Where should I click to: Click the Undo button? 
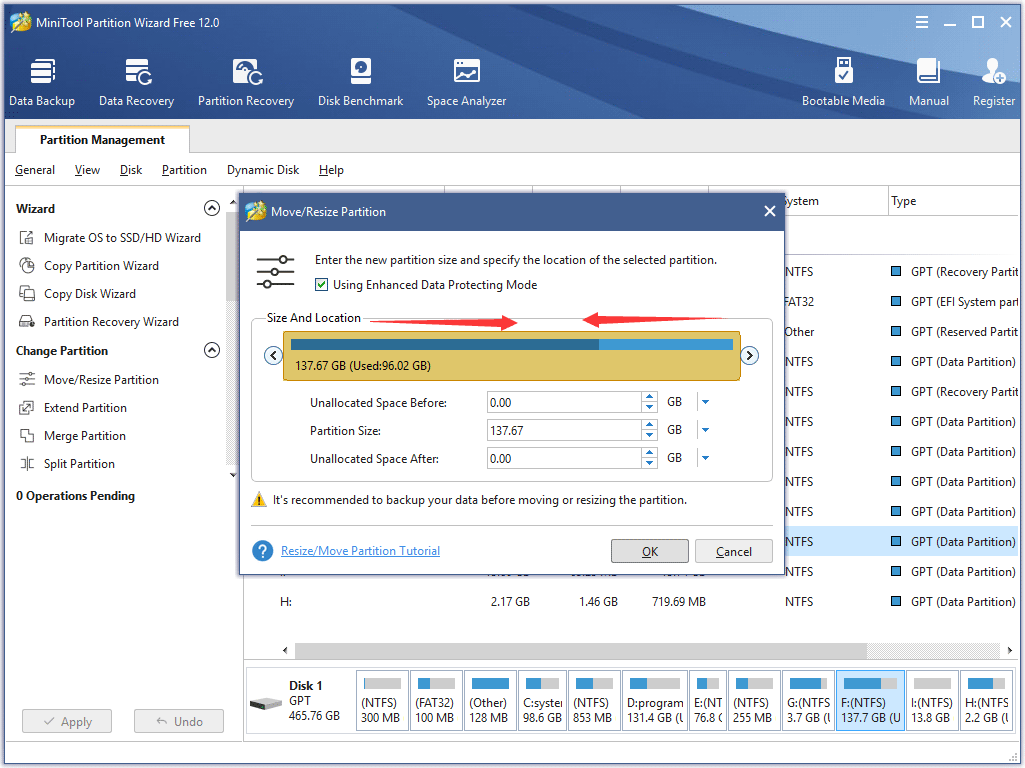pyautogui.click(x=178, y=722)
